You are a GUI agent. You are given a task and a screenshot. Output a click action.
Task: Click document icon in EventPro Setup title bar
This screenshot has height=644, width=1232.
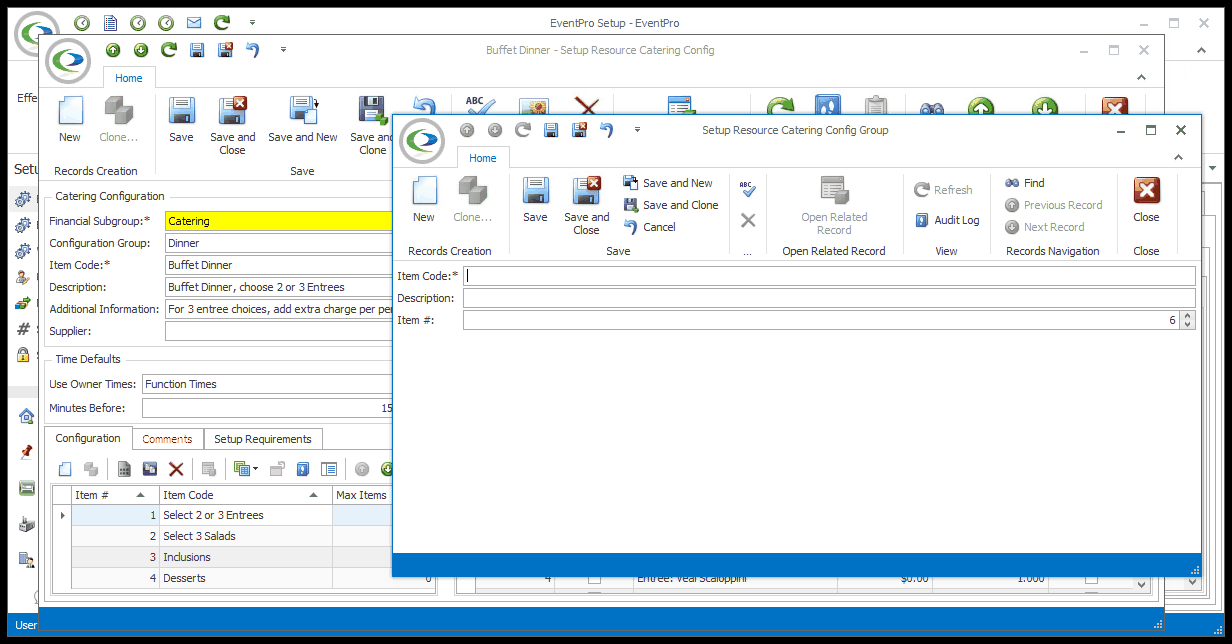click(x=110, y=22)
